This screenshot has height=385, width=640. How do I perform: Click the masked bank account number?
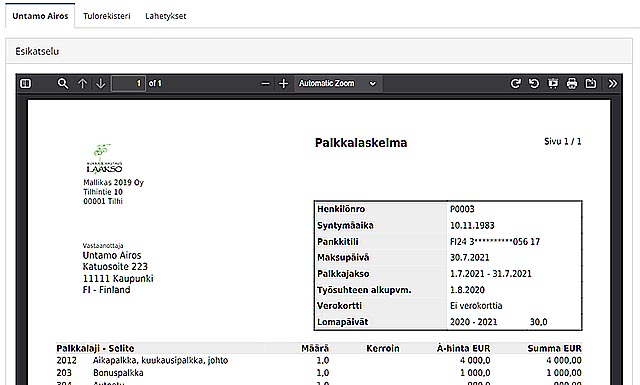coord(495,242)
